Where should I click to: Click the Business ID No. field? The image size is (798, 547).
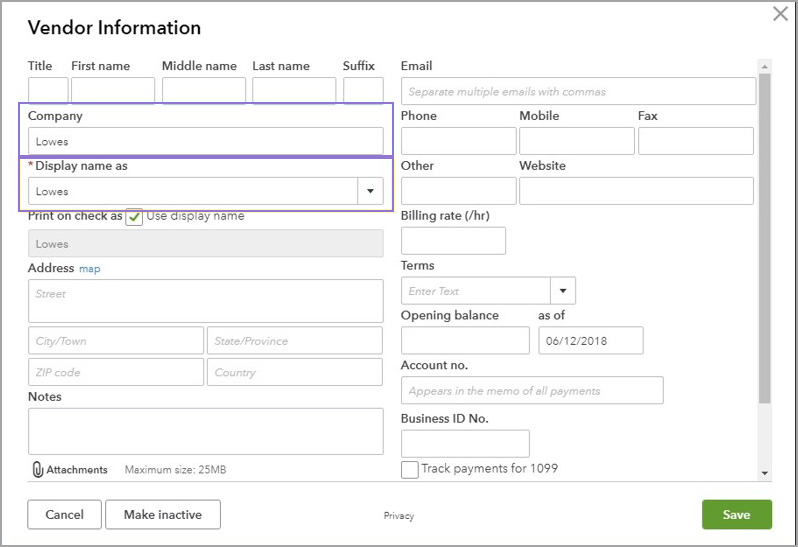[465, 444]
